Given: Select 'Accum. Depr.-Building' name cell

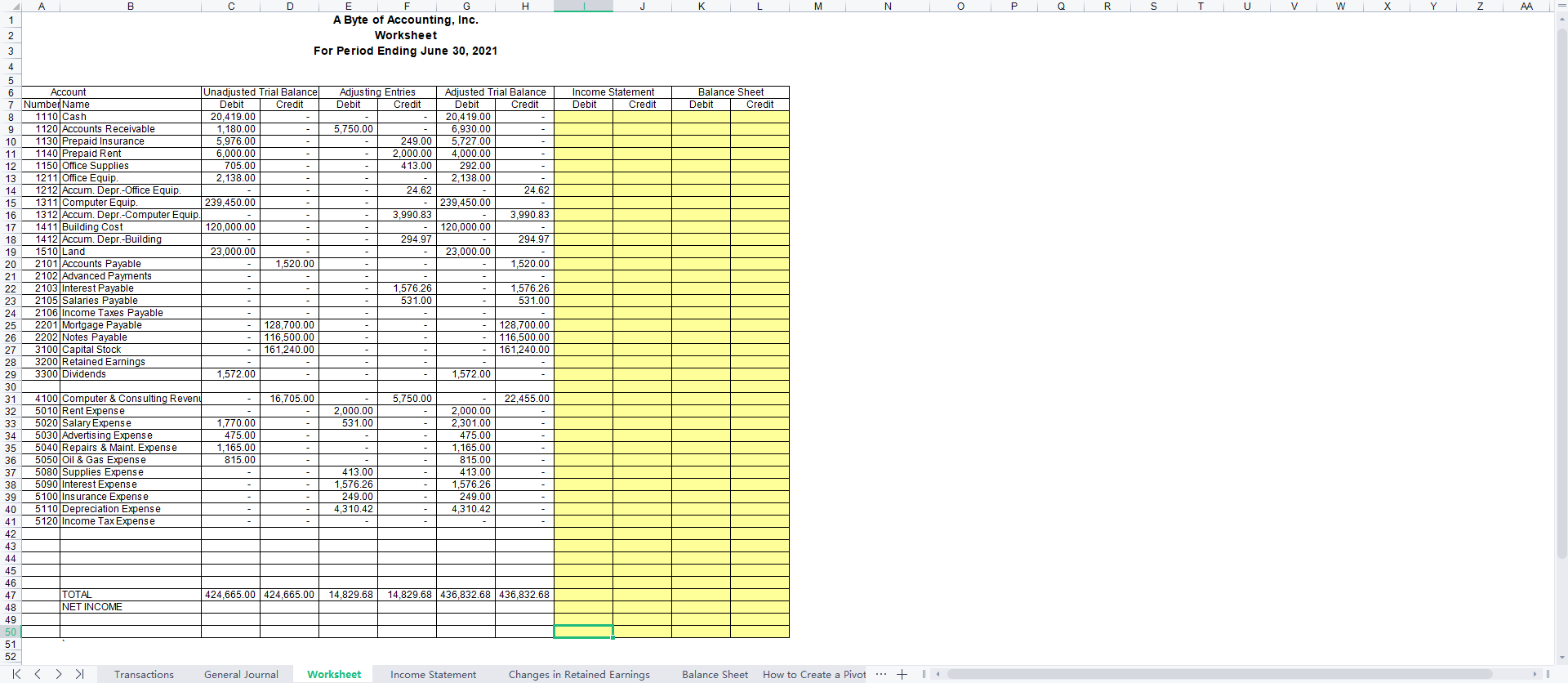Looking at the screenshot, I should (x=131, y=239).
